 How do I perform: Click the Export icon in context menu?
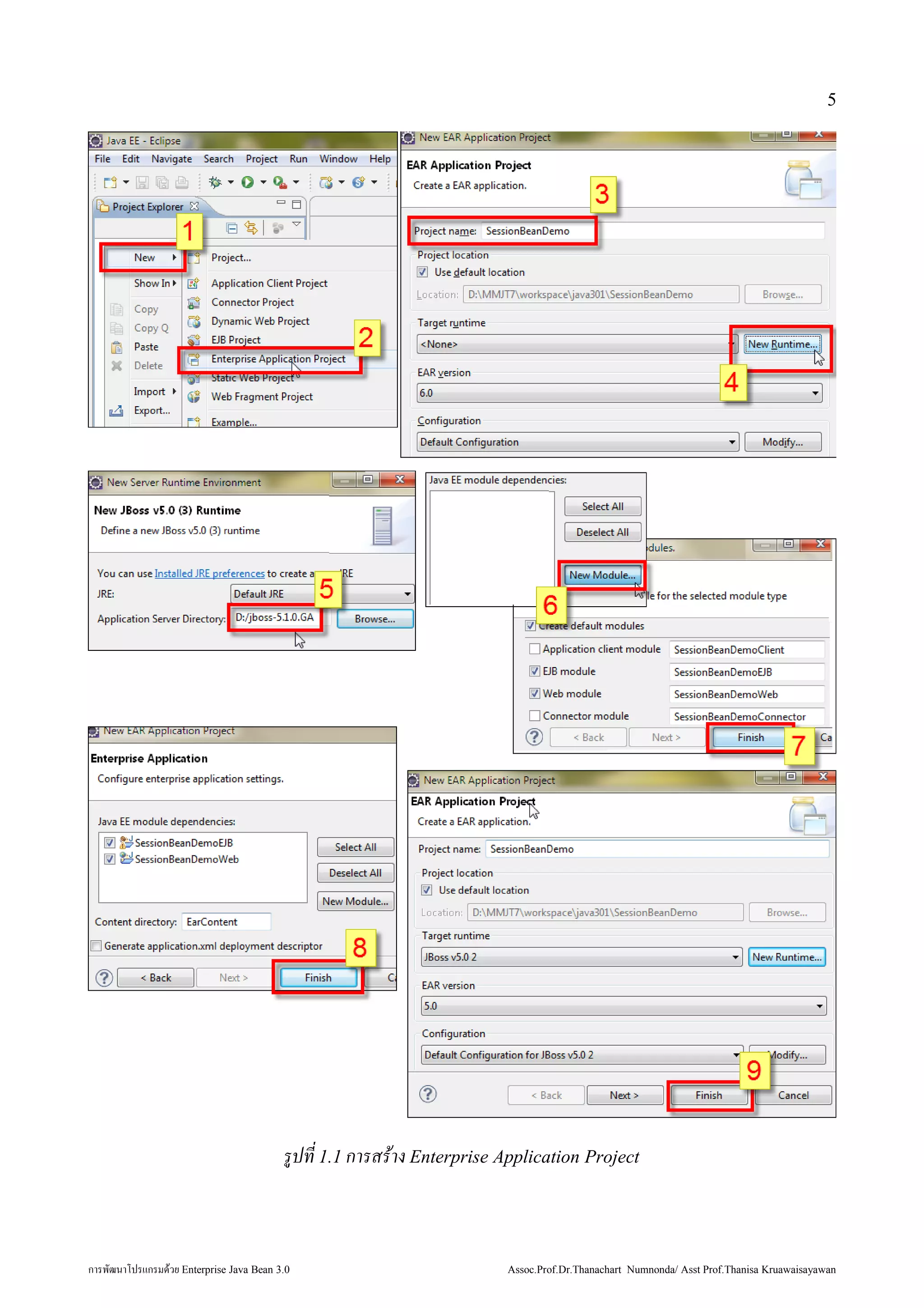[x=116, y=411]
